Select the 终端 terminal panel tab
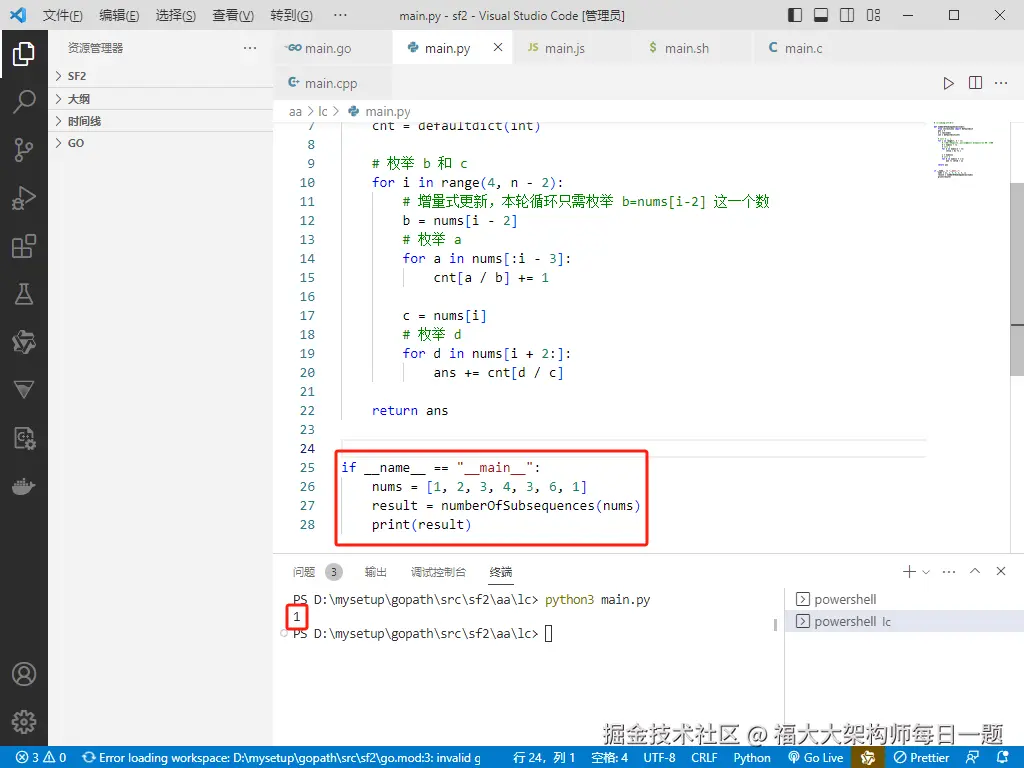This screenshot has width=1024, height=768. (501, 572)
